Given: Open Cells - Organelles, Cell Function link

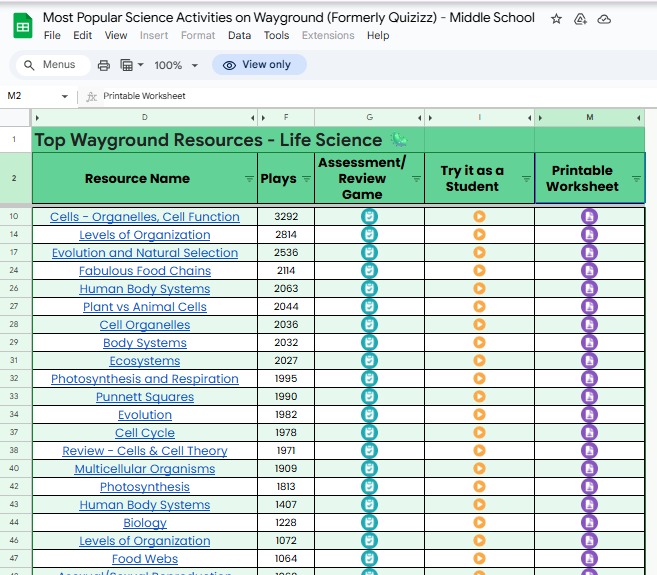Looking at the screenshot, I should [x=145, y=217].
